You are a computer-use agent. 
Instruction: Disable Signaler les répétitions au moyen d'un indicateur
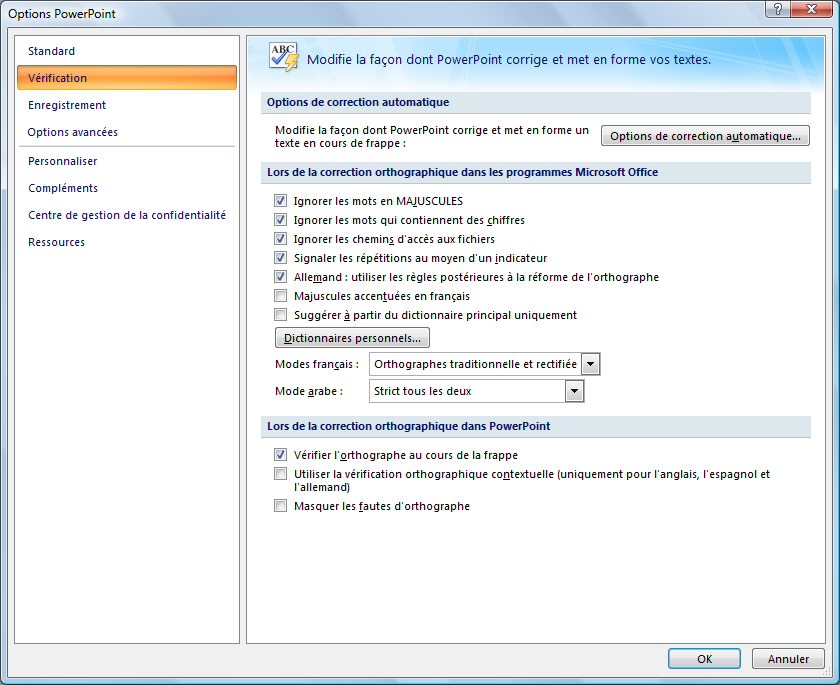(280, 258)
